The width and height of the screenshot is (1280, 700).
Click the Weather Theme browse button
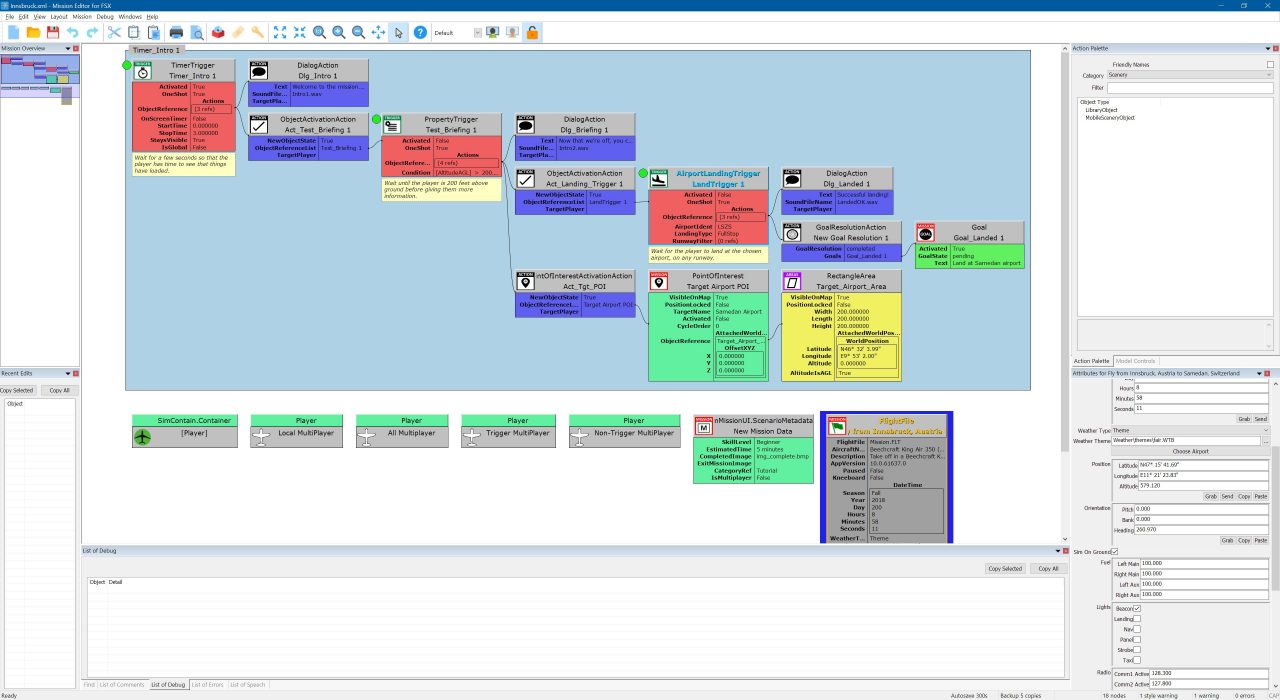1267,441
